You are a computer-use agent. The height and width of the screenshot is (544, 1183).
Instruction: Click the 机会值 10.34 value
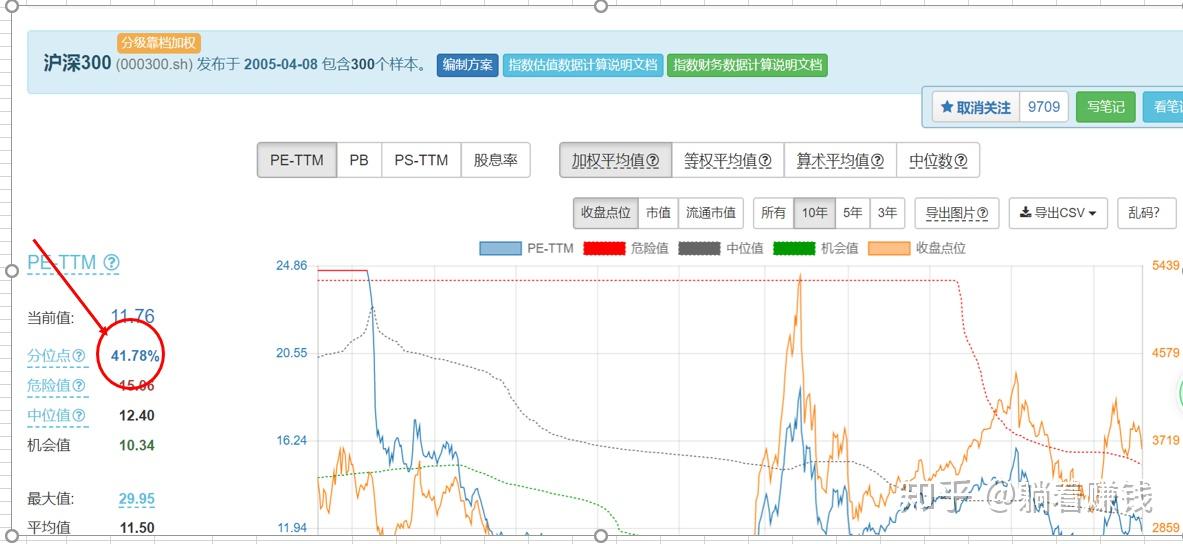click(137, 445)
